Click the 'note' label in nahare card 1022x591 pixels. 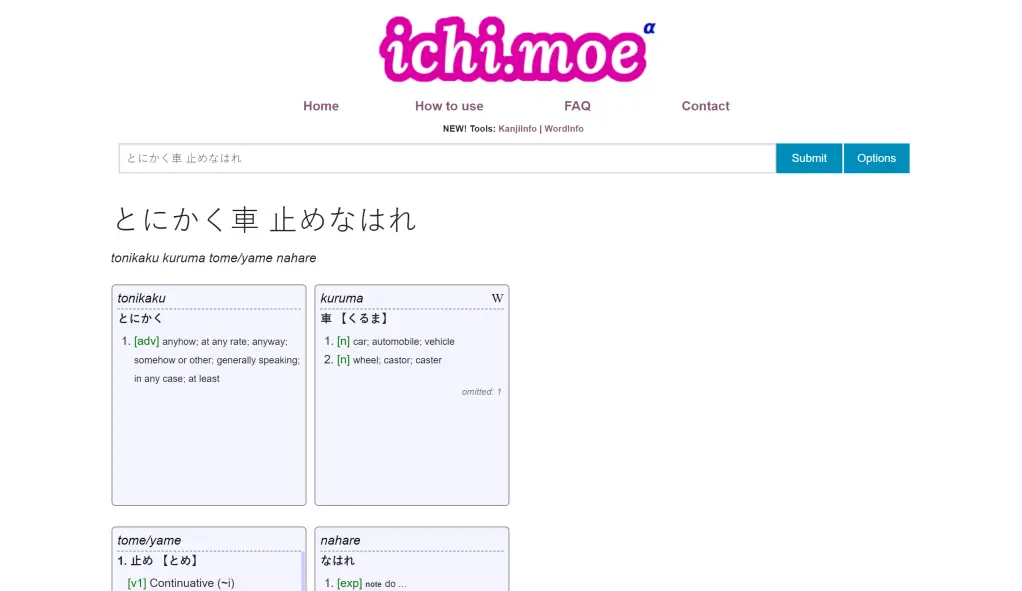pyautogui.click(x=373, y=584)
